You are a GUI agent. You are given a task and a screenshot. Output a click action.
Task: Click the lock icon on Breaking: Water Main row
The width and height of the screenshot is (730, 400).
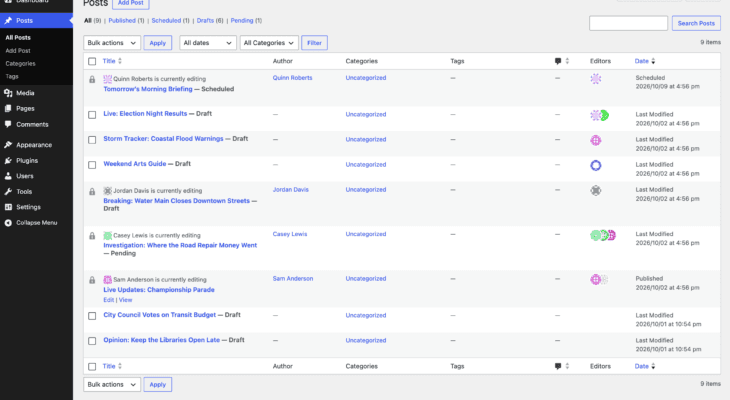point(92,191)
